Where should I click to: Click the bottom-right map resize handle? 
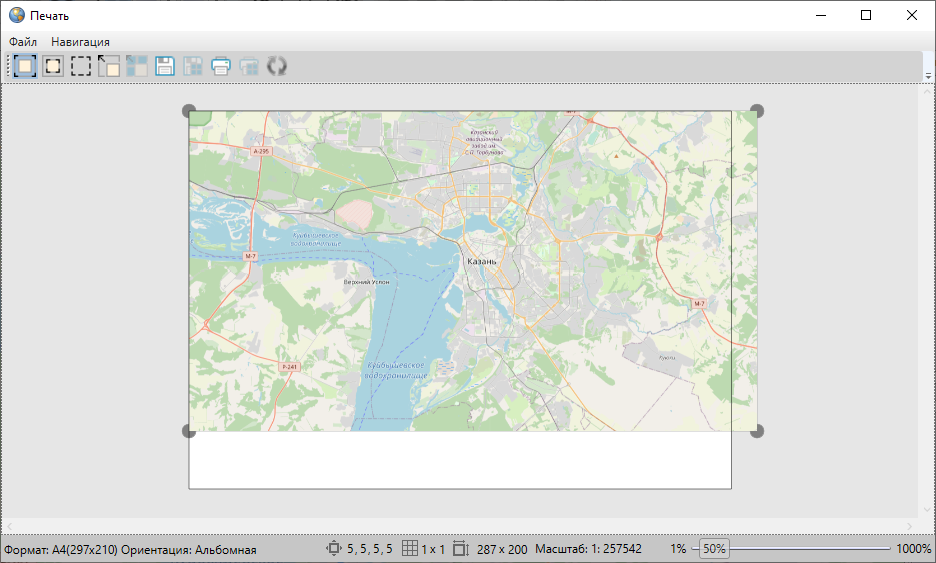(x=757, y=431)
